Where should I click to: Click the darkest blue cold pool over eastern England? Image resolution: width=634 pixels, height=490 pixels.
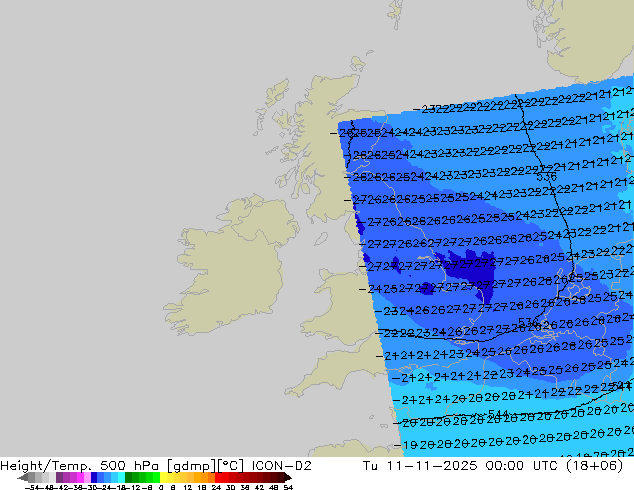[473, 273]
